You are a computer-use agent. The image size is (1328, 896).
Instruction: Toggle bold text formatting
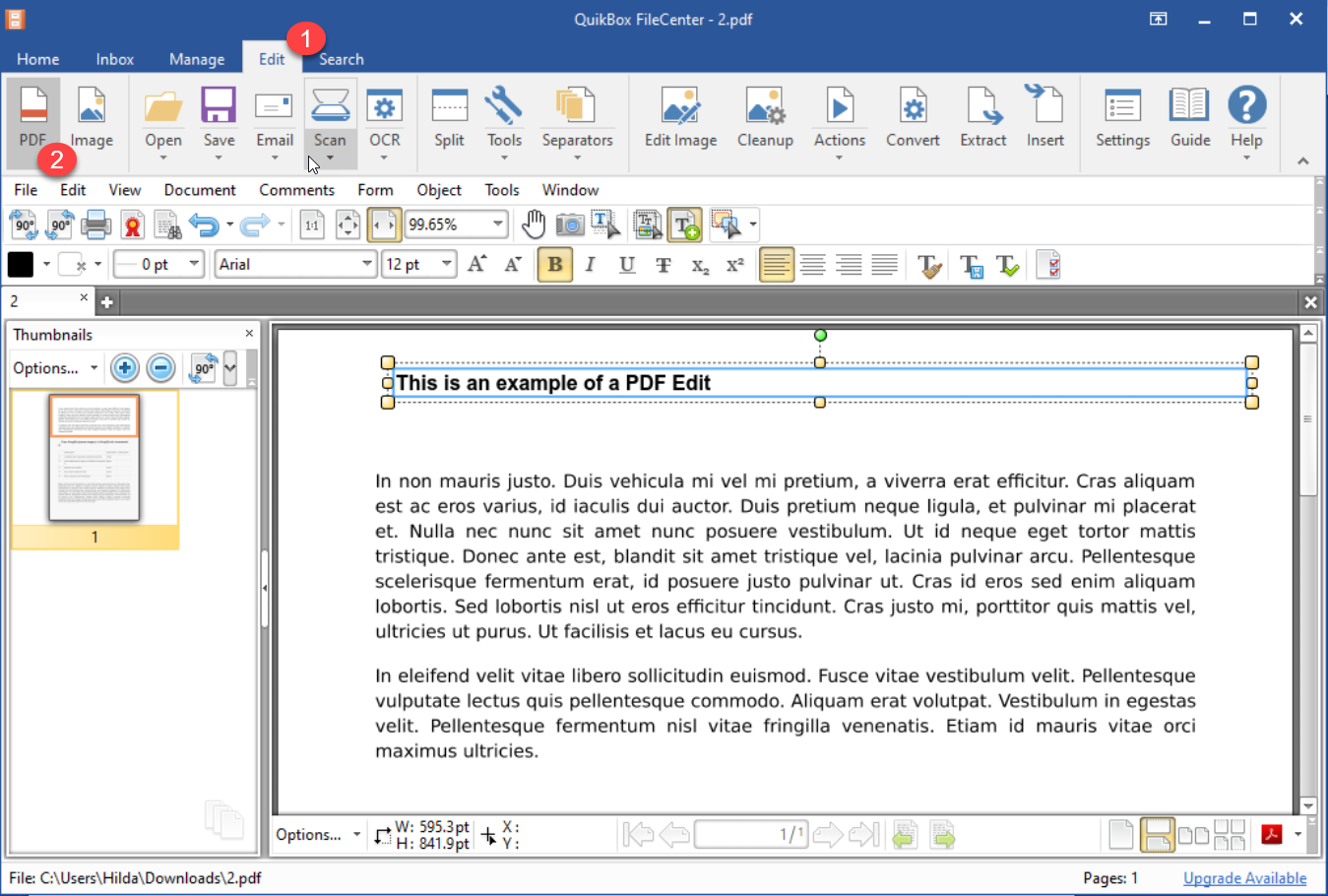pyautogui.click(x=555, y=265)
